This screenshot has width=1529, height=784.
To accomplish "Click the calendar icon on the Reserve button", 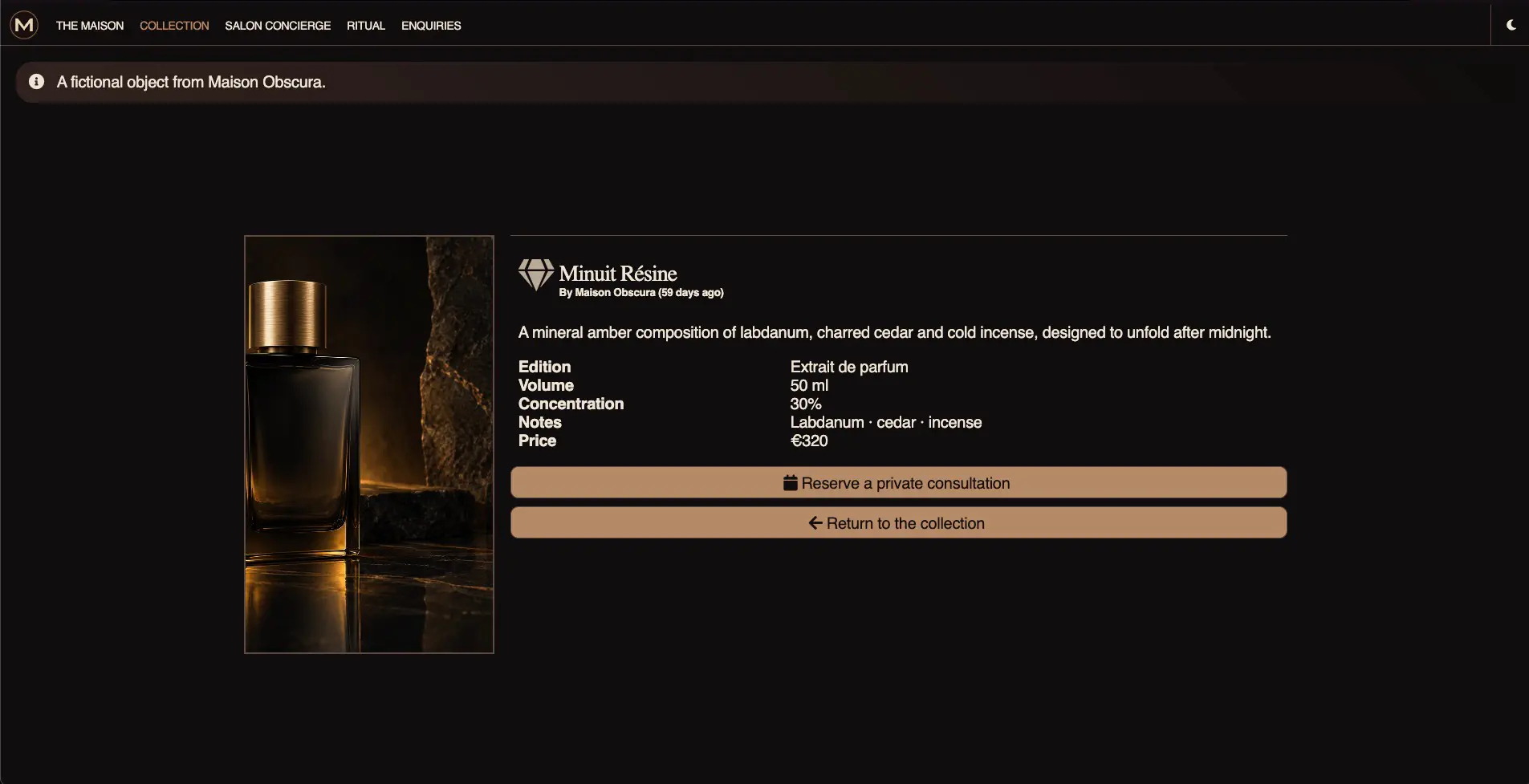I will click(x=790, y=483).
